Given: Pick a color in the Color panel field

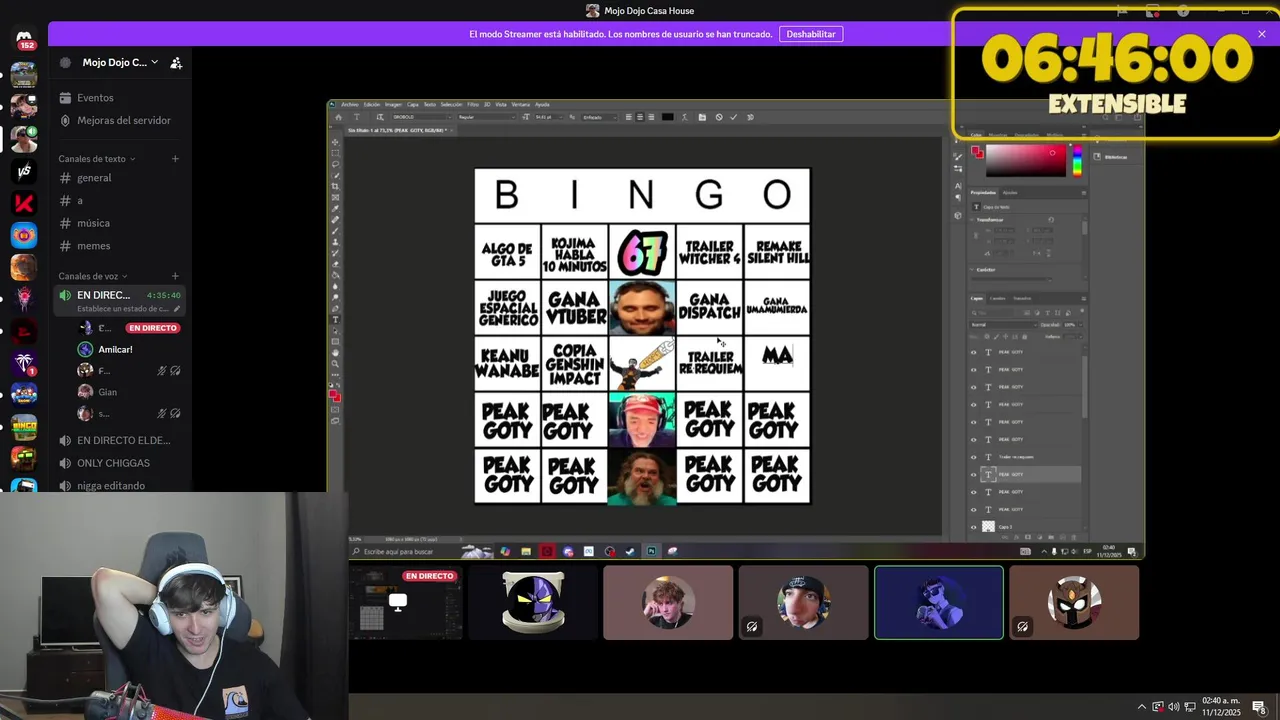Looking at the screenshot, I should [1026, 160].
